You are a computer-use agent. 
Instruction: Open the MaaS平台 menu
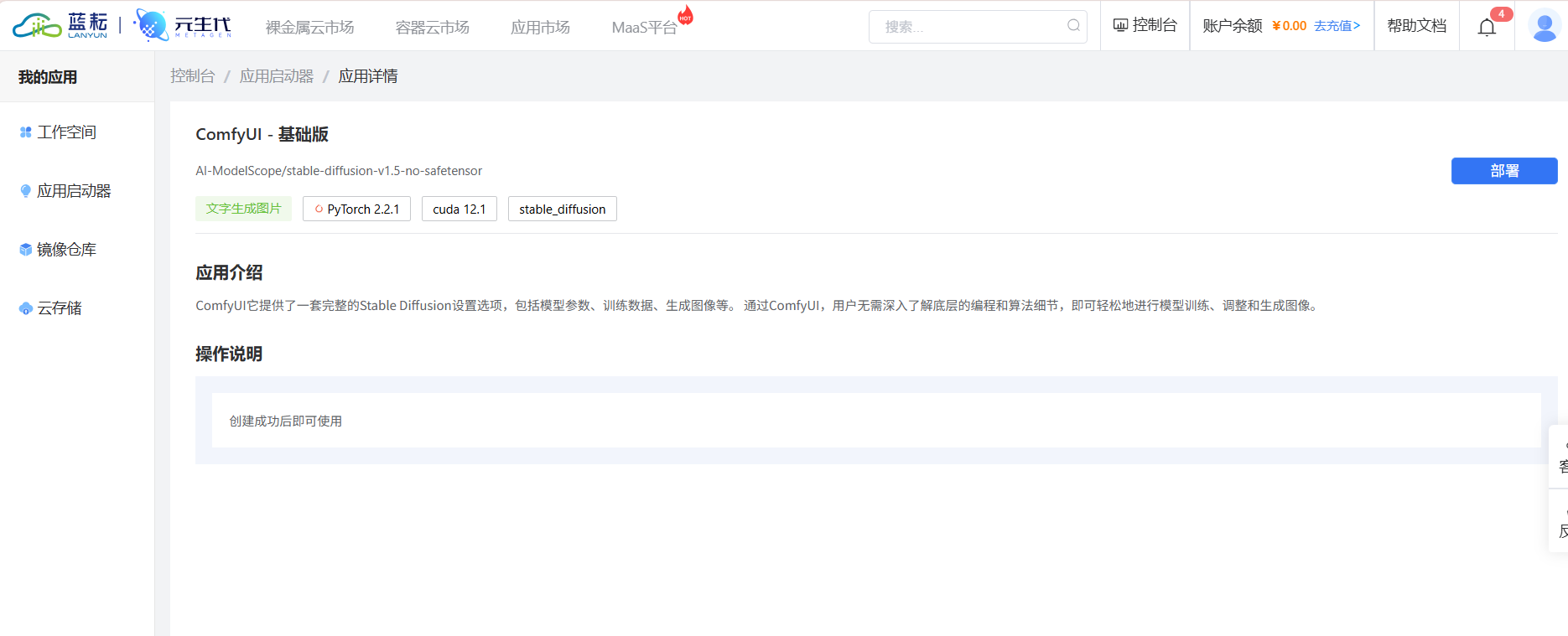point(644,28)
